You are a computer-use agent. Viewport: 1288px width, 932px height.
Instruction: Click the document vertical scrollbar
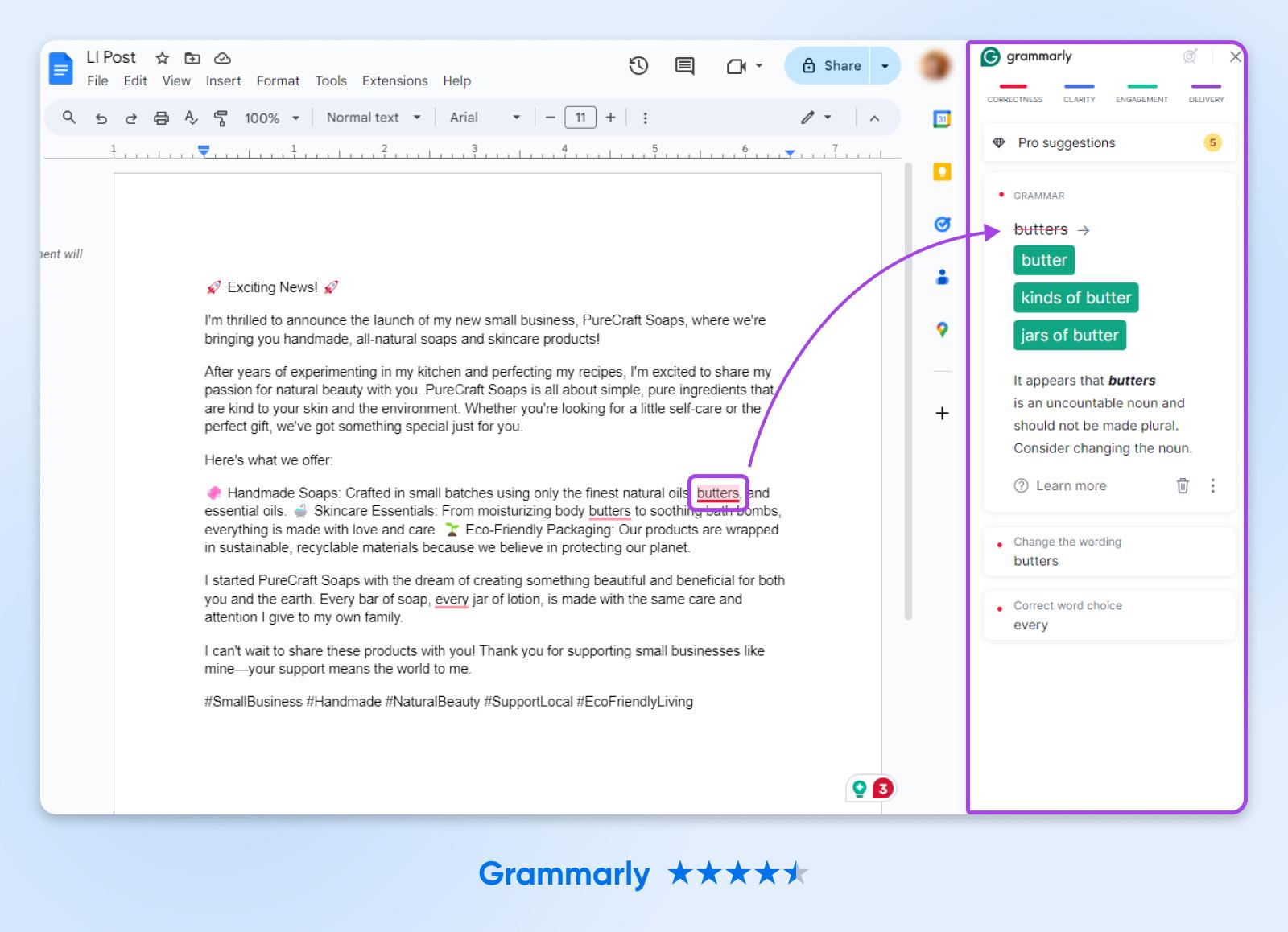point(908,390)
